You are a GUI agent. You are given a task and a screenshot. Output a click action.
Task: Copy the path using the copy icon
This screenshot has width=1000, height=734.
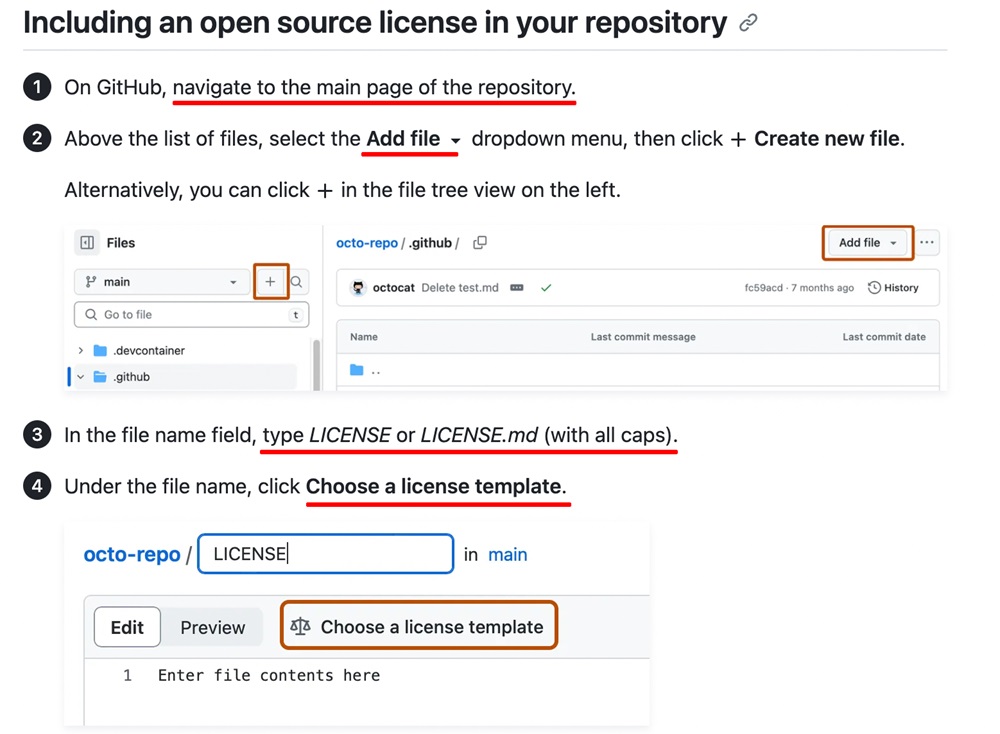point(480,243)
